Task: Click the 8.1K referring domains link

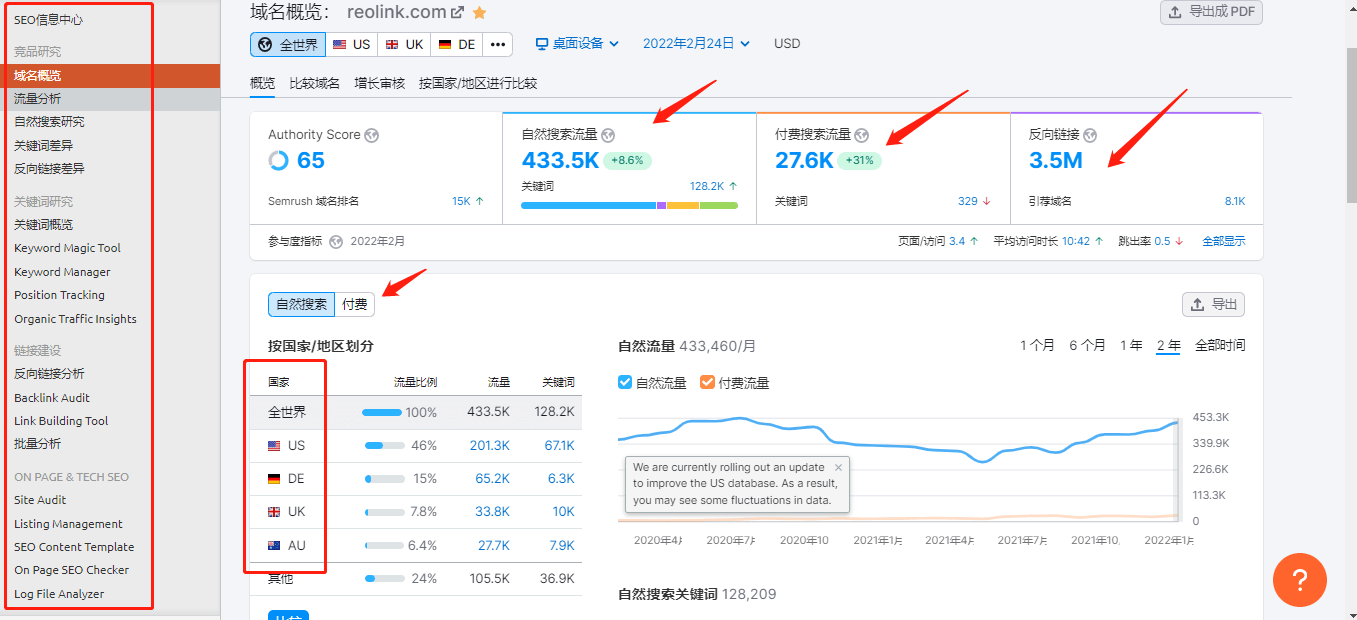Action: pos(1235,201)
